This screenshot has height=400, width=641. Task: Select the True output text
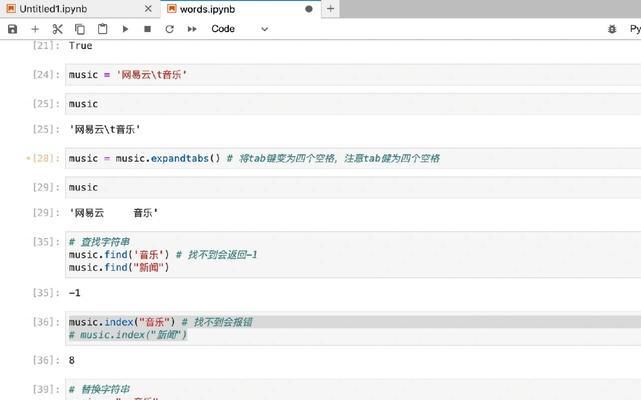[81, 46]
